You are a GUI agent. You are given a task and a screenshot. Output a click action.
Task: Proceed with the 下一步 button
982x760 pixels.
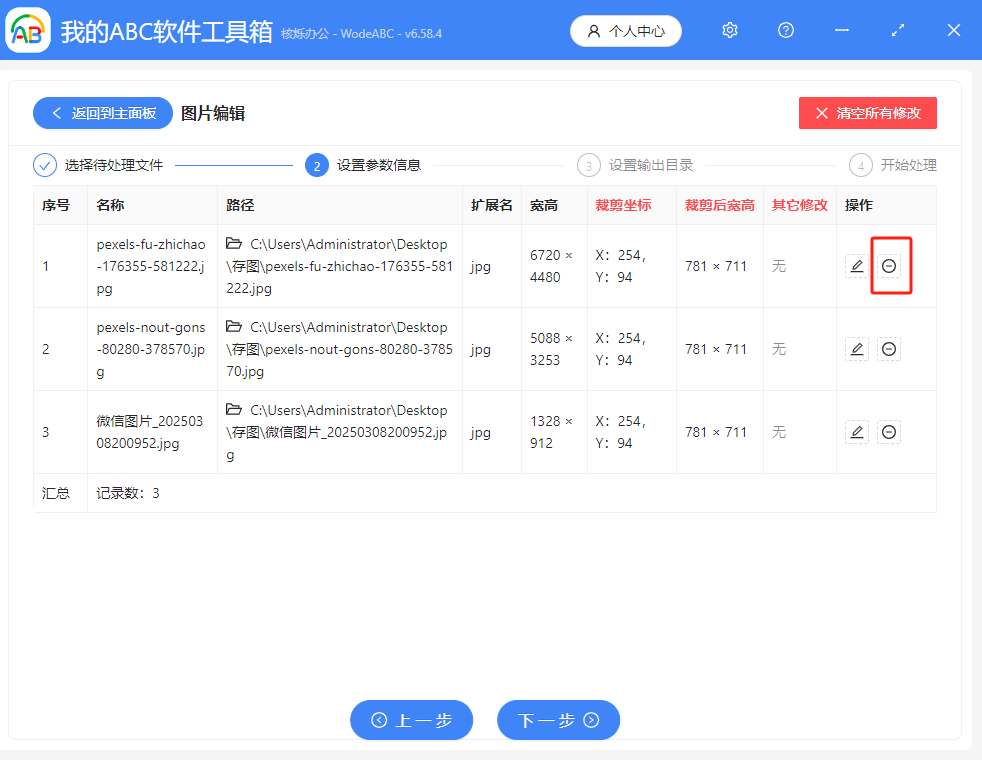(x=558, y=719)
